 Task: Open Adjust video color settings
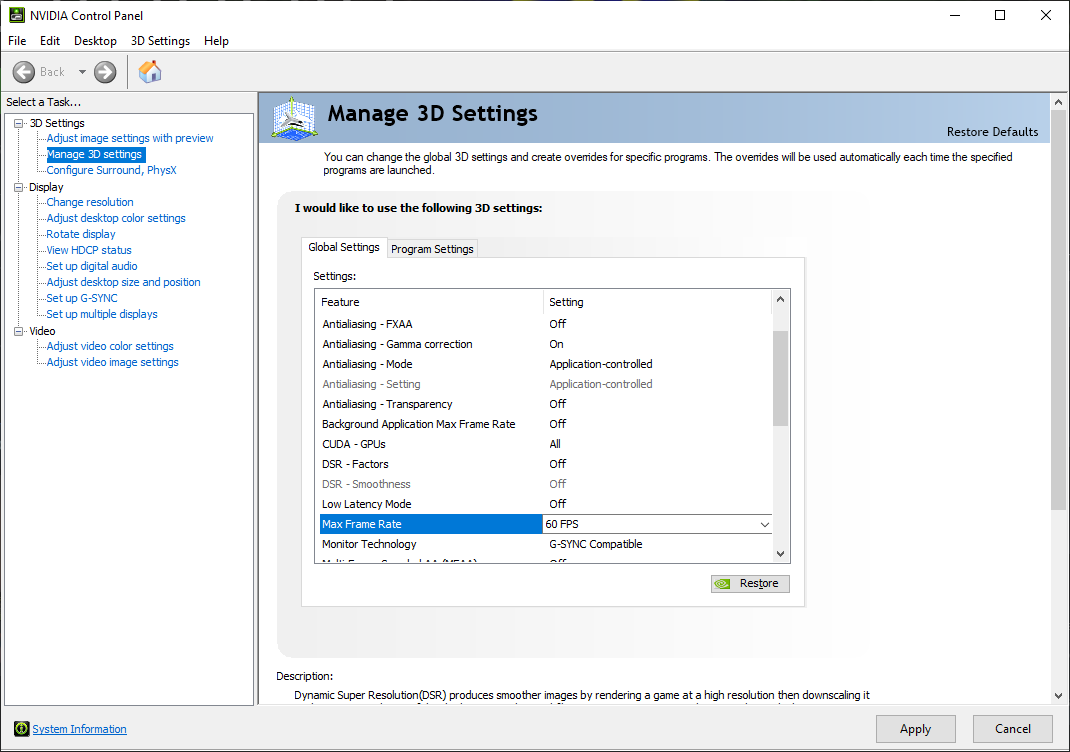tap(110, 346)
